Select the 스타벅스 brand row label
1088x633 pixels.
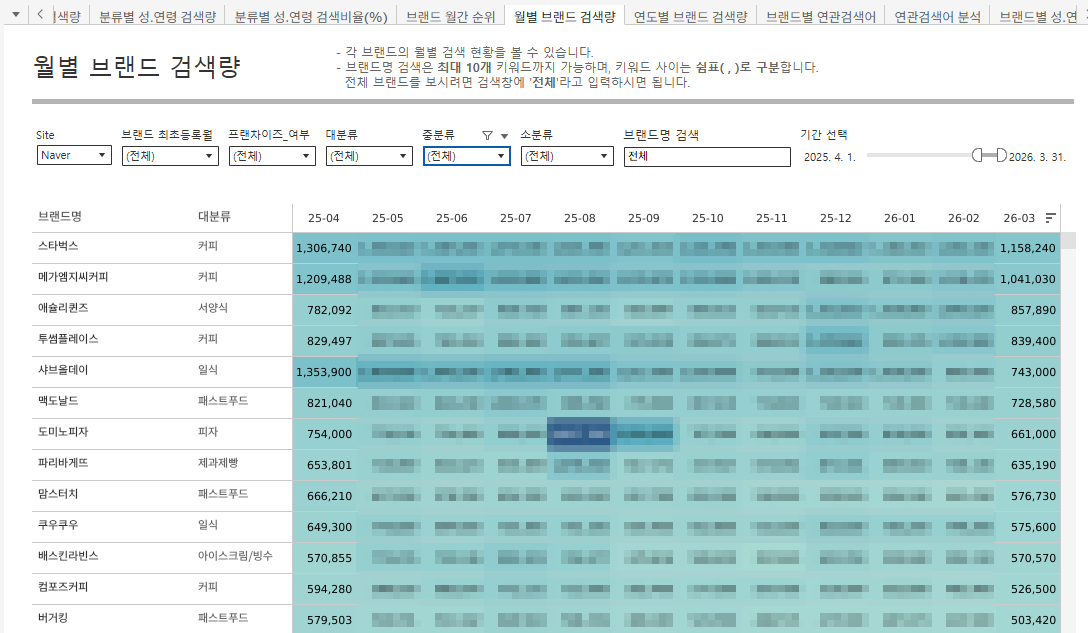point(58,246)
